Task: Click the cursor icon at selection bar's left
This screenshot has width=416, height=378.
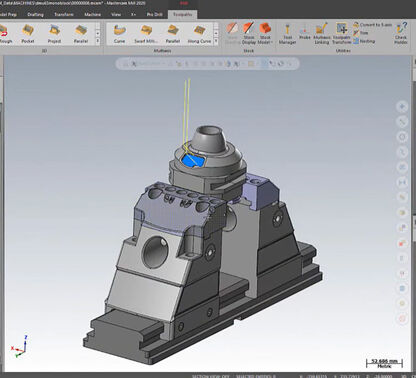Action: (134, 64)
